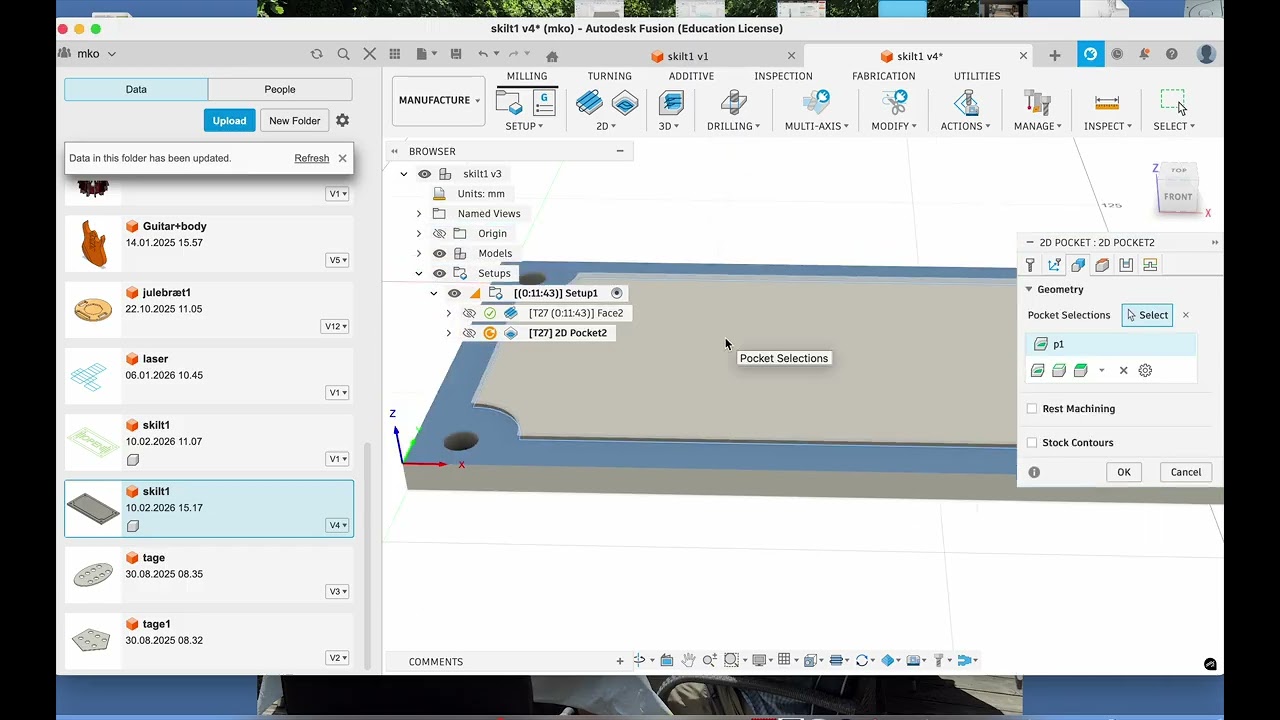Collapse the Geometry section triangle
Viewport: 1280px width, 720px height.
point(1028,289)
